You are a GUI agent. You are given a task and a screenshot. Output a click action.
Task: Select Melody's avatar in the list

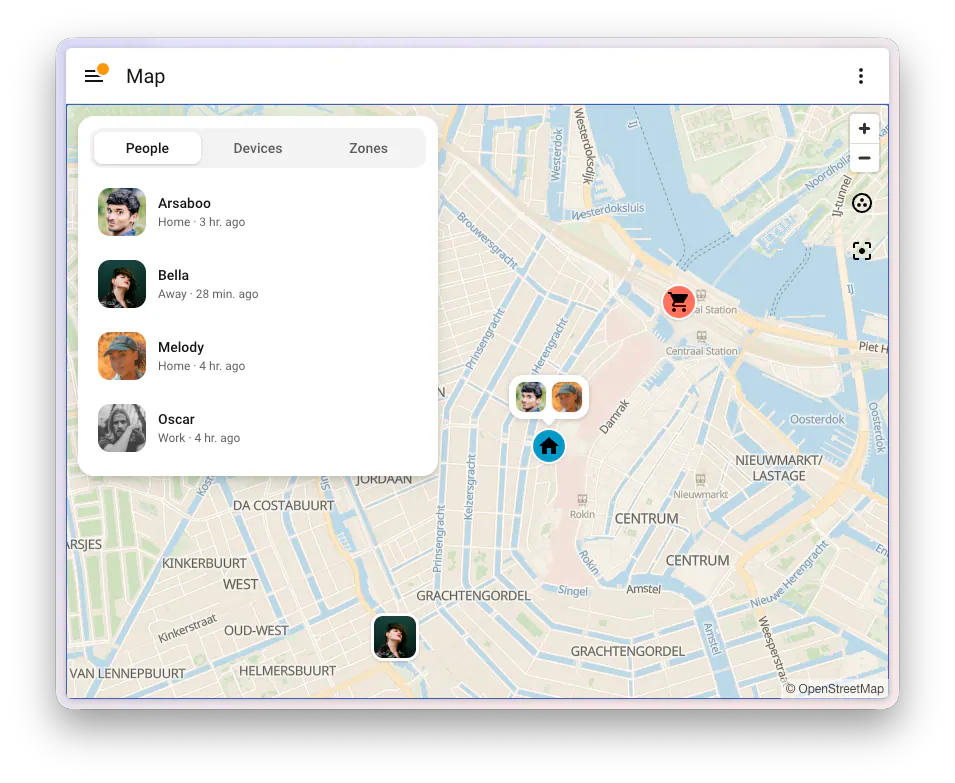click(x=122, y=356)
